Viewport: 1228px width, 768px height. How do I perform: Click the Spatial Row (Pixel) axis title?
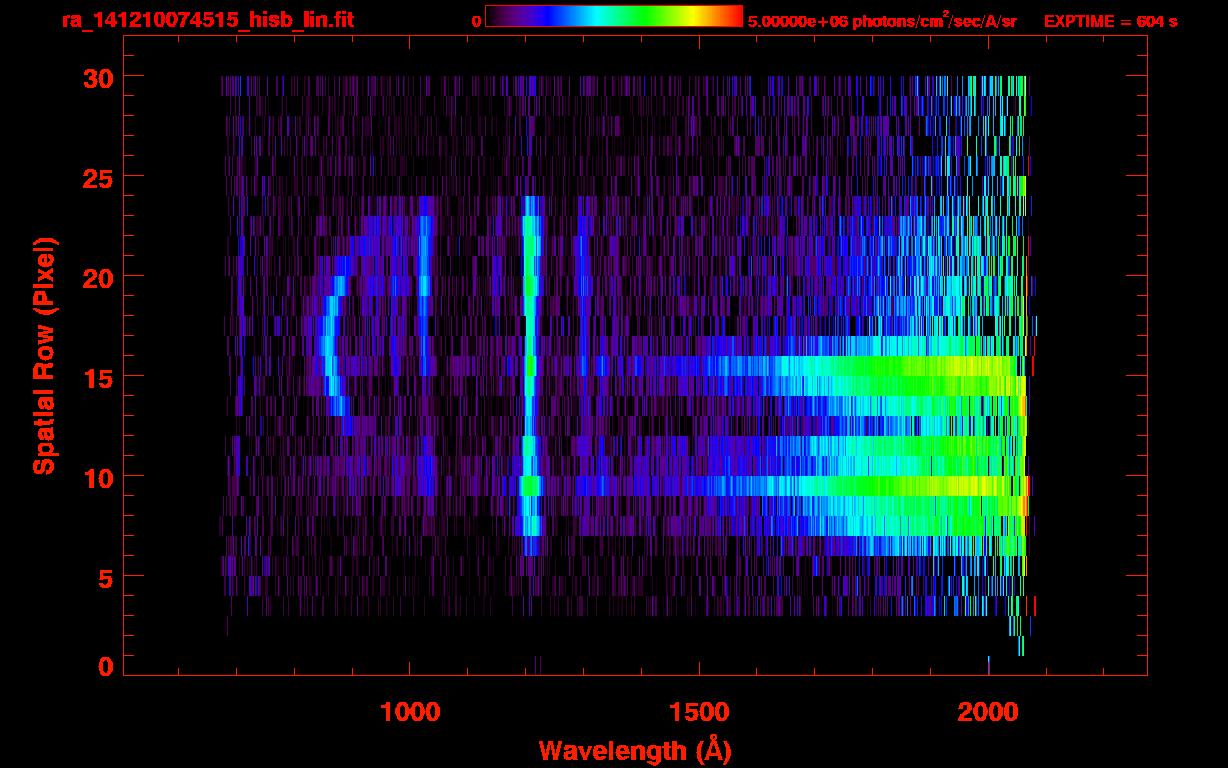pos(44,356)
